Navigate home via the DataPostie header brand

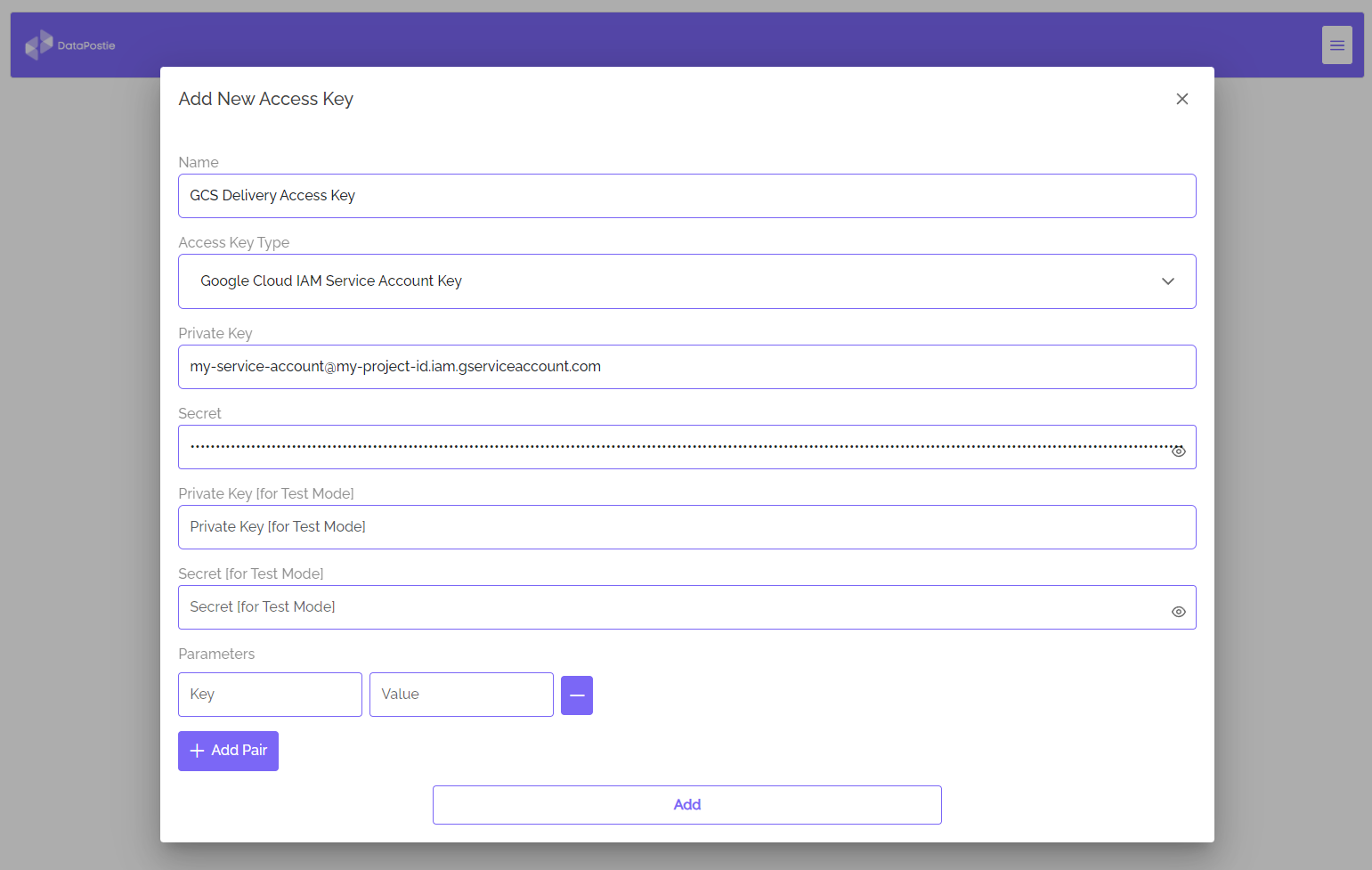point(71,45)
